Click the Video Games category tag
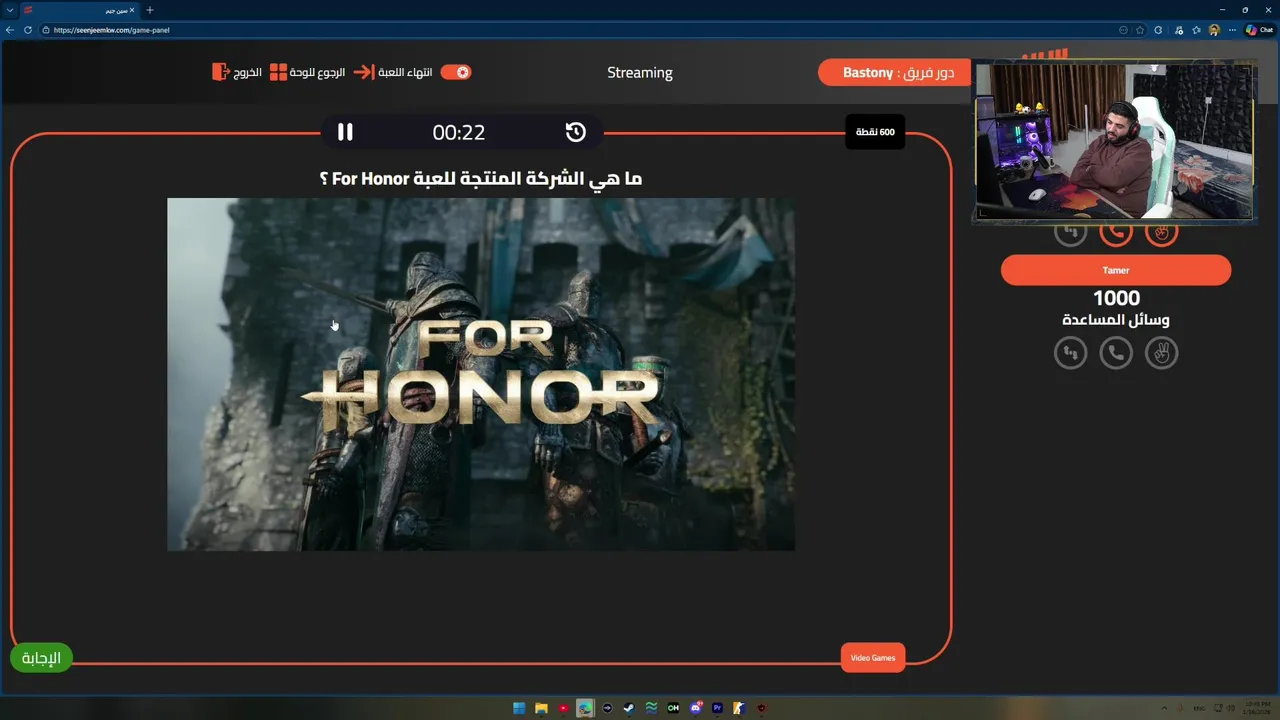1280x720 pixels. [x=873, y=657]
